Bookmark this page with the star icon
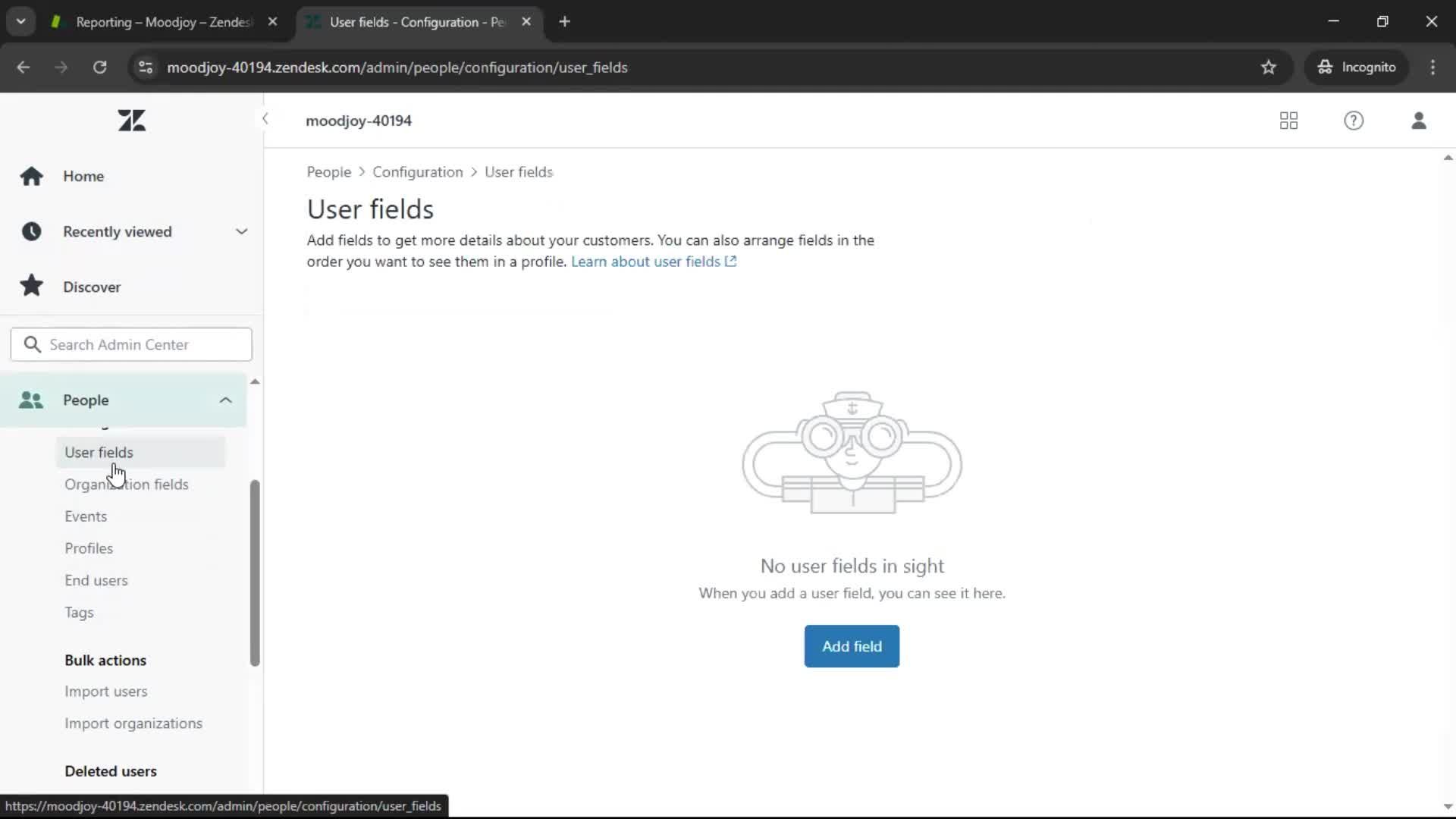 (x=1269, y=67)
